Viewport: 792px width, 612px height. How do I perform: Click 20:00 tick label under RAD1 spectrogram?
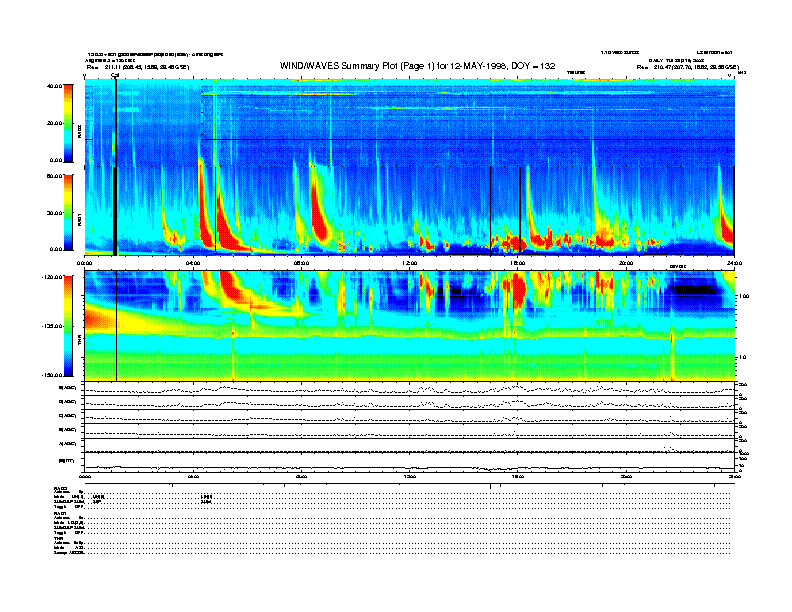tap(626, 263)
